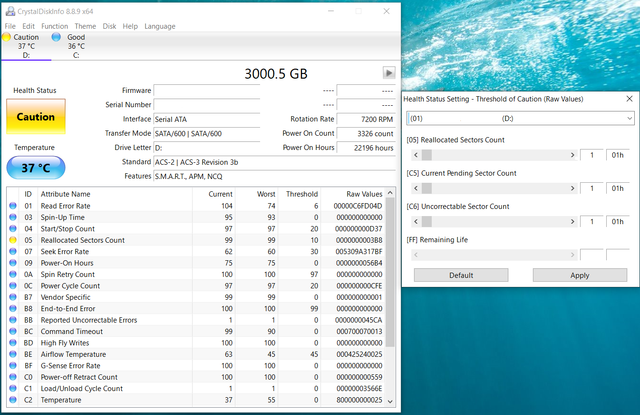Click raw value 0000000045CA
Screen dimensions: 640x415
click(359, 320)
